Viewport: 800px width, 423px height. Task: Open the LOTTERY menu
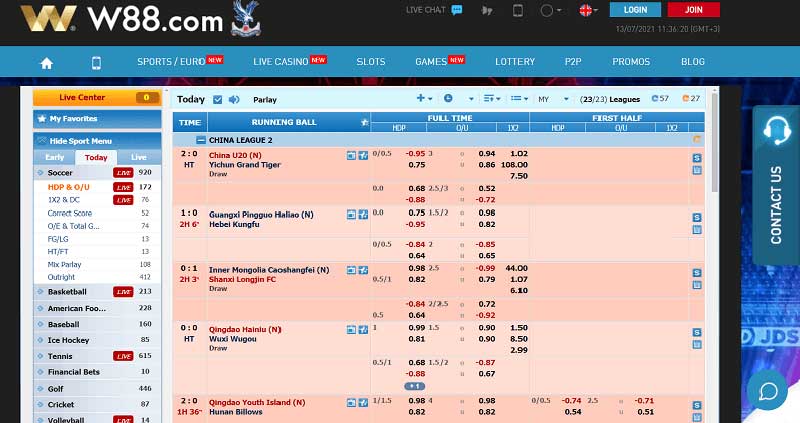[515, 62]
